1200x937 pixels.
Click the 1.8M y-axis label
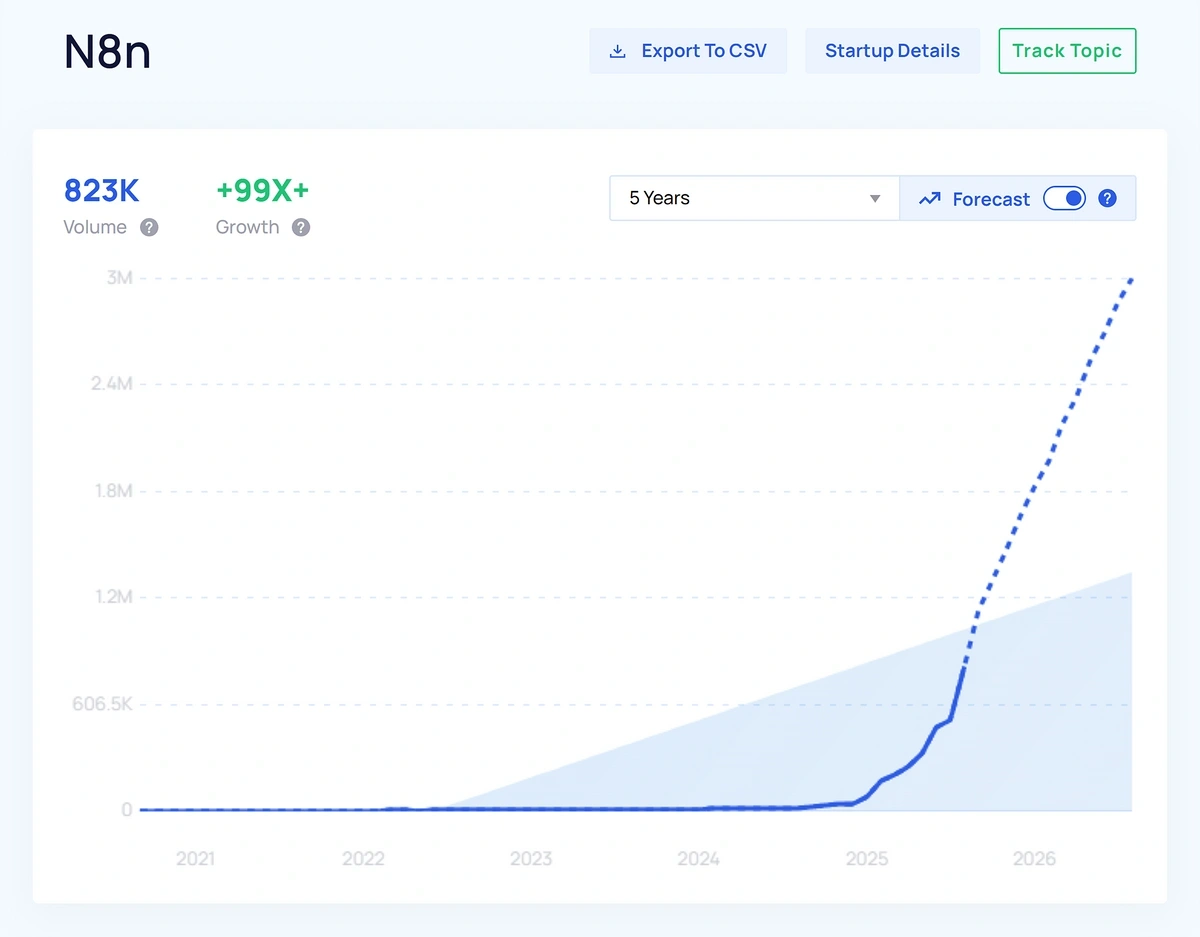pos(112,491)
